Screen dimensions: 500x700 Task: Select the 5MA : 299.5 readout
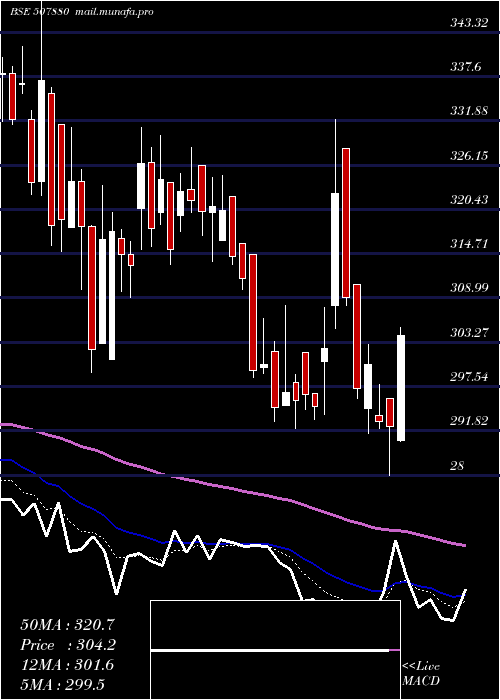pos(62,684)
